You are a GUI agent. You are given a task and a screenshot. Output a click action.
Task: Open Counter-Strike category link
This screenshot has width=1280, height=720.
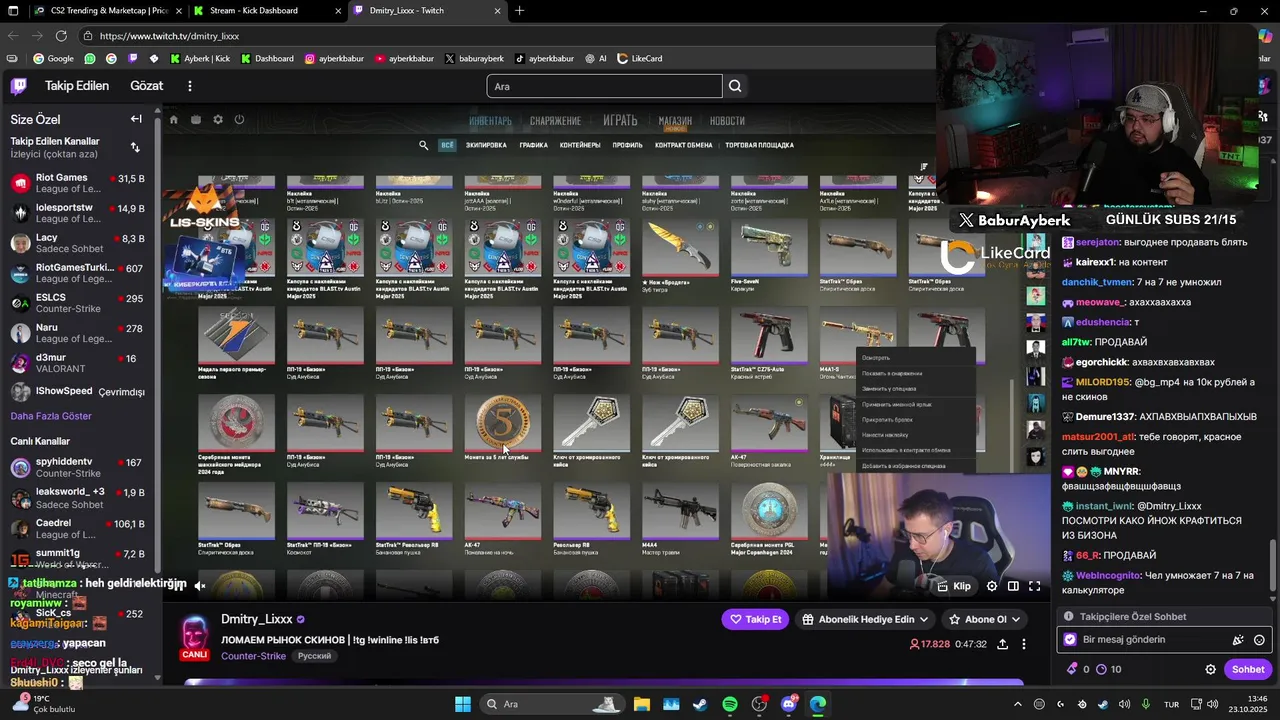click(x=253, y=656)
